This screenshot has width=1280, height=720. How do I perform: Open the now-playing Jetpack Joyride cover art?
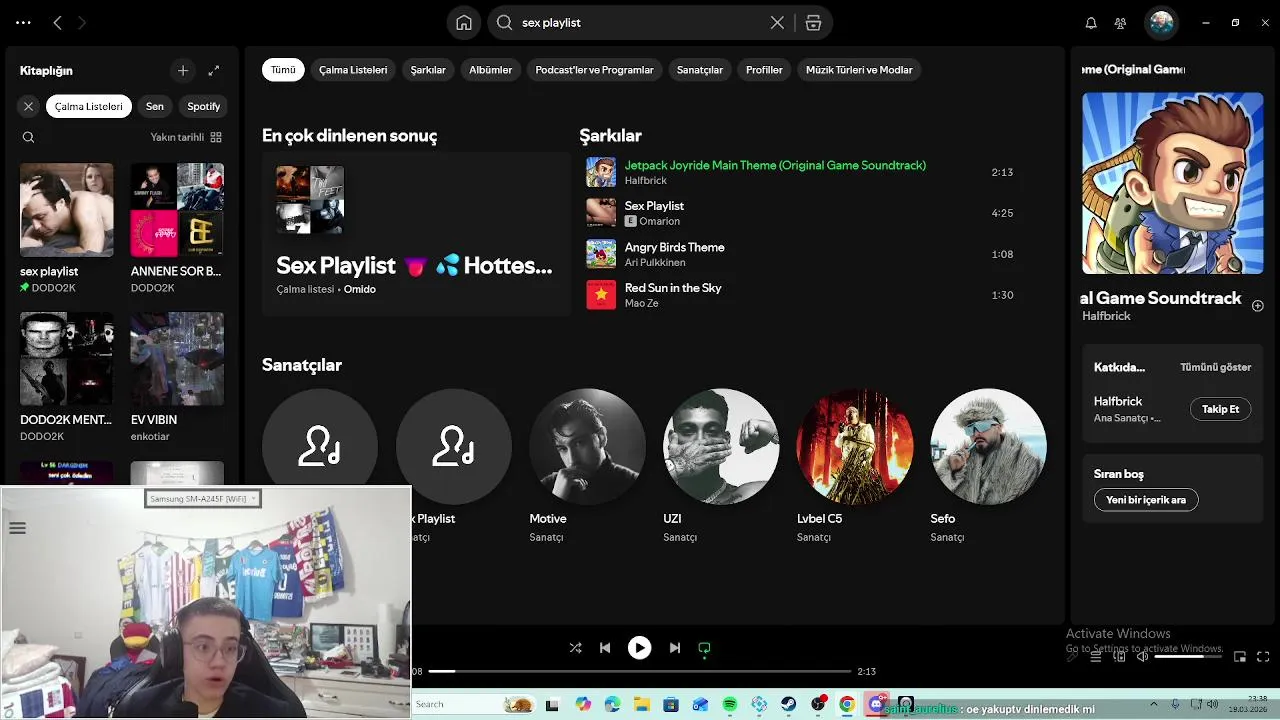click(x=1172, y=183)
